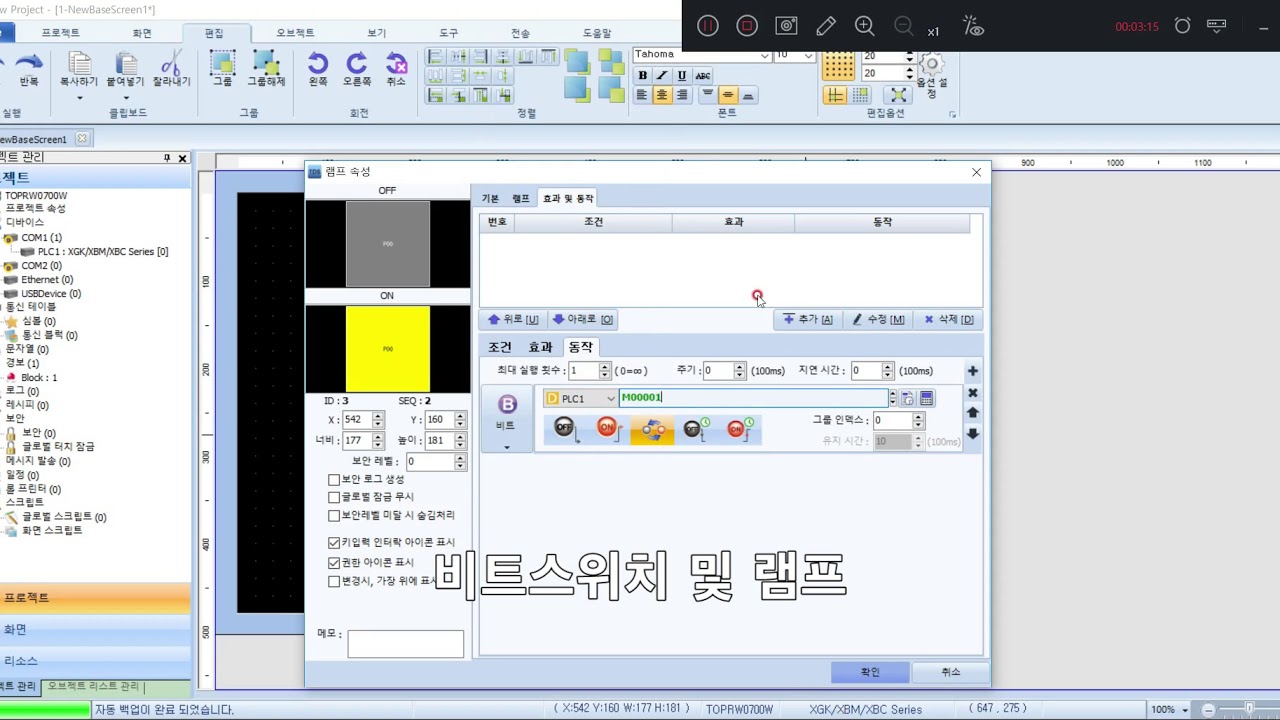1280x720 pixels.
Task: Click the 위로 [U] move-up button
Action: click(512, 320)
